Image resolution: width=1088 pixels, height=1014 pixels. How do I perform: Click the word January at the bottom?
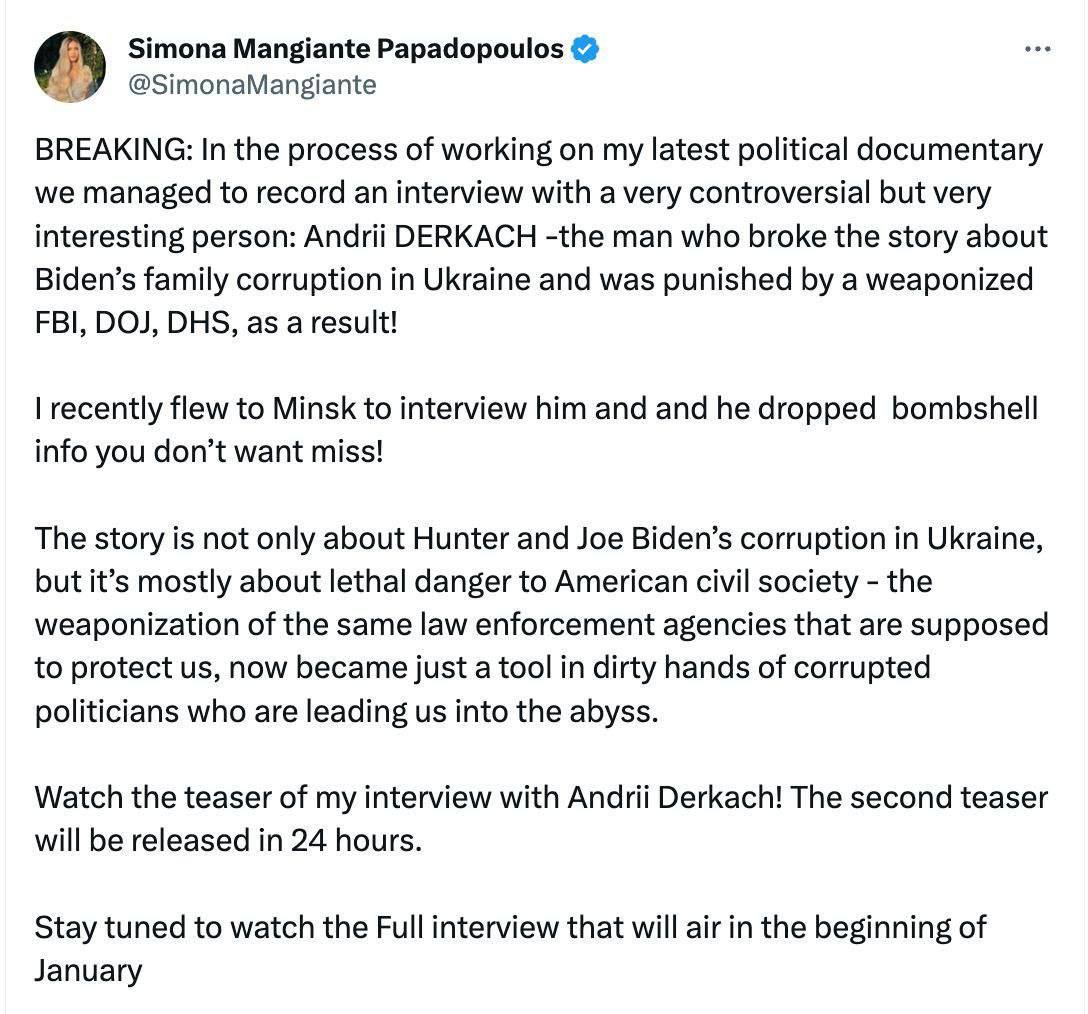tap(88, 971)
